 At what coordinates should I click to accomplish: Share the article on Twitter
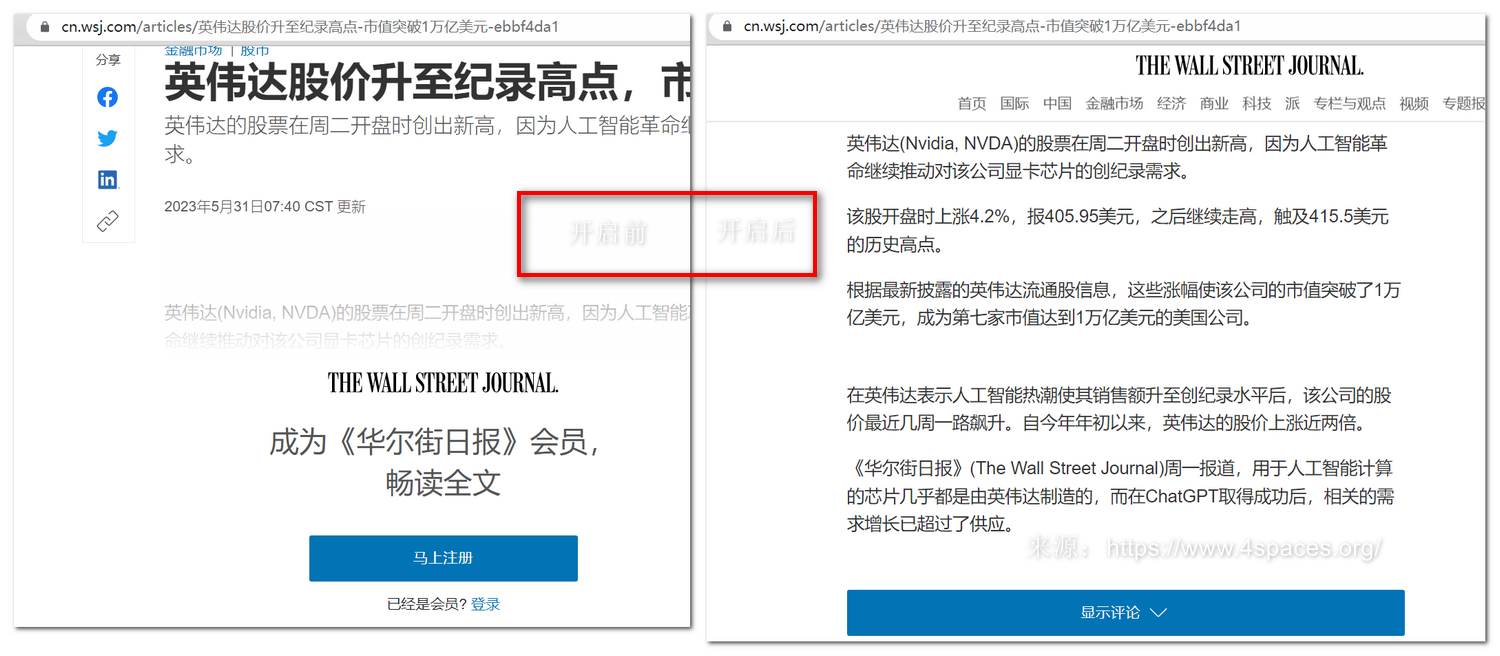[107, 138]
